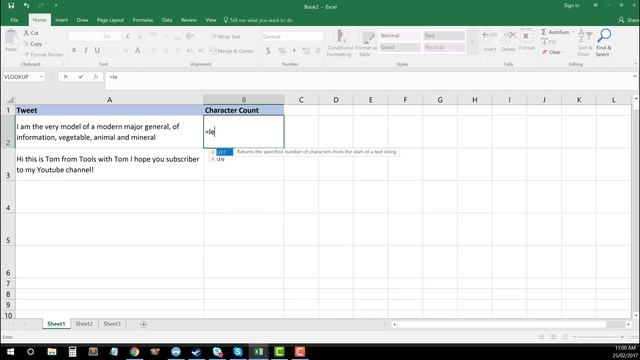Click the Format cells icon
This screenshot has height=360, width=640.
pyautogui.click(x=527, y=36)
